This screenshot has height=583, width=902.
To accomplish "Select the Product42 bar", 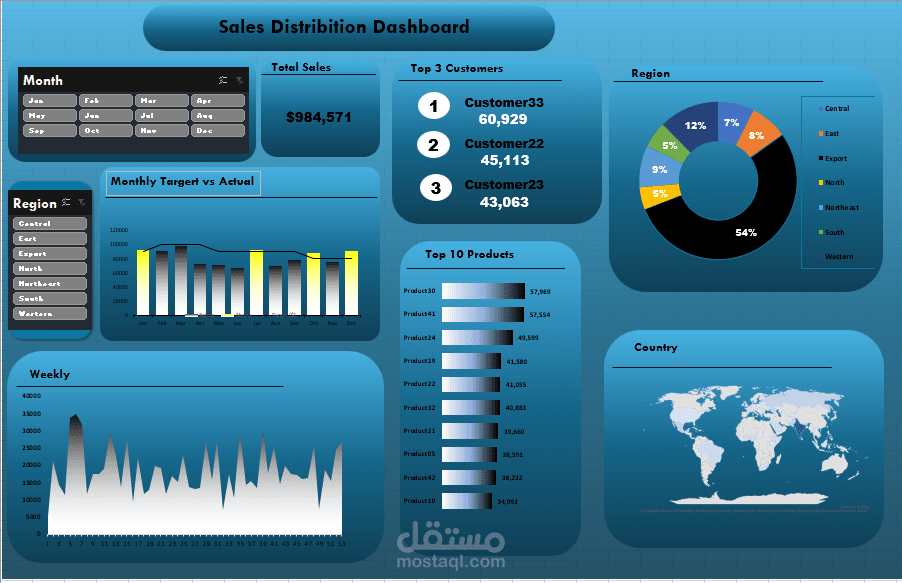I will [x=469, y=478].
